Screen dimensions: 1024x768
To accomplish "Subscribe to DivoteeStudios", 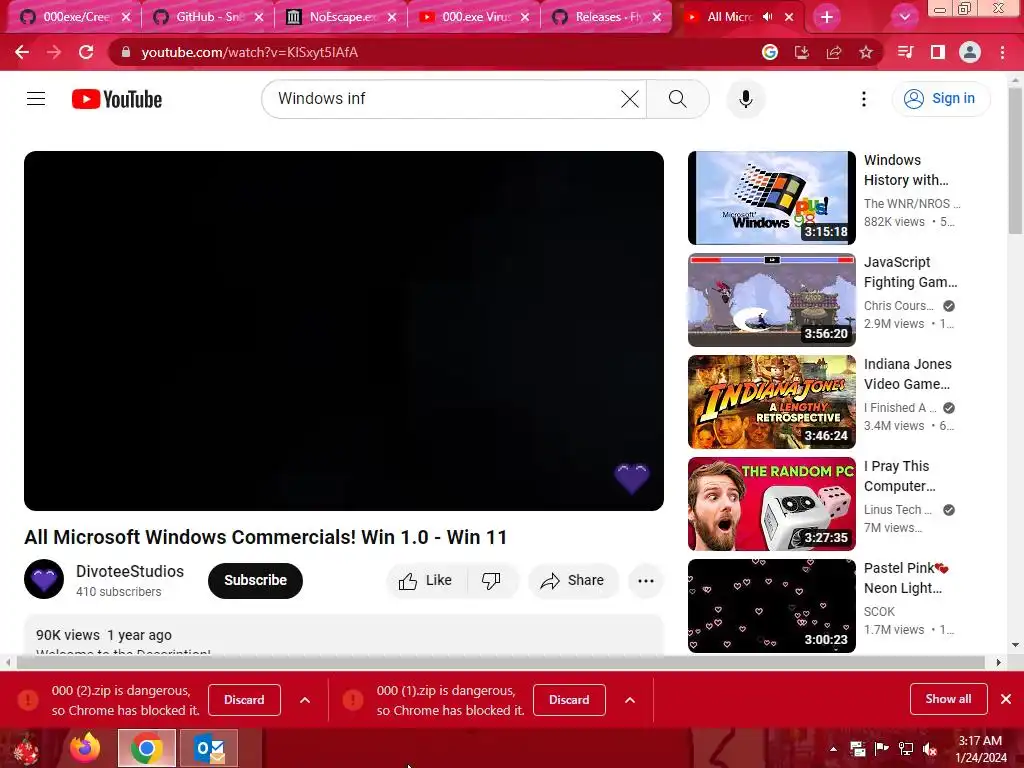I will tap(255, 581).
